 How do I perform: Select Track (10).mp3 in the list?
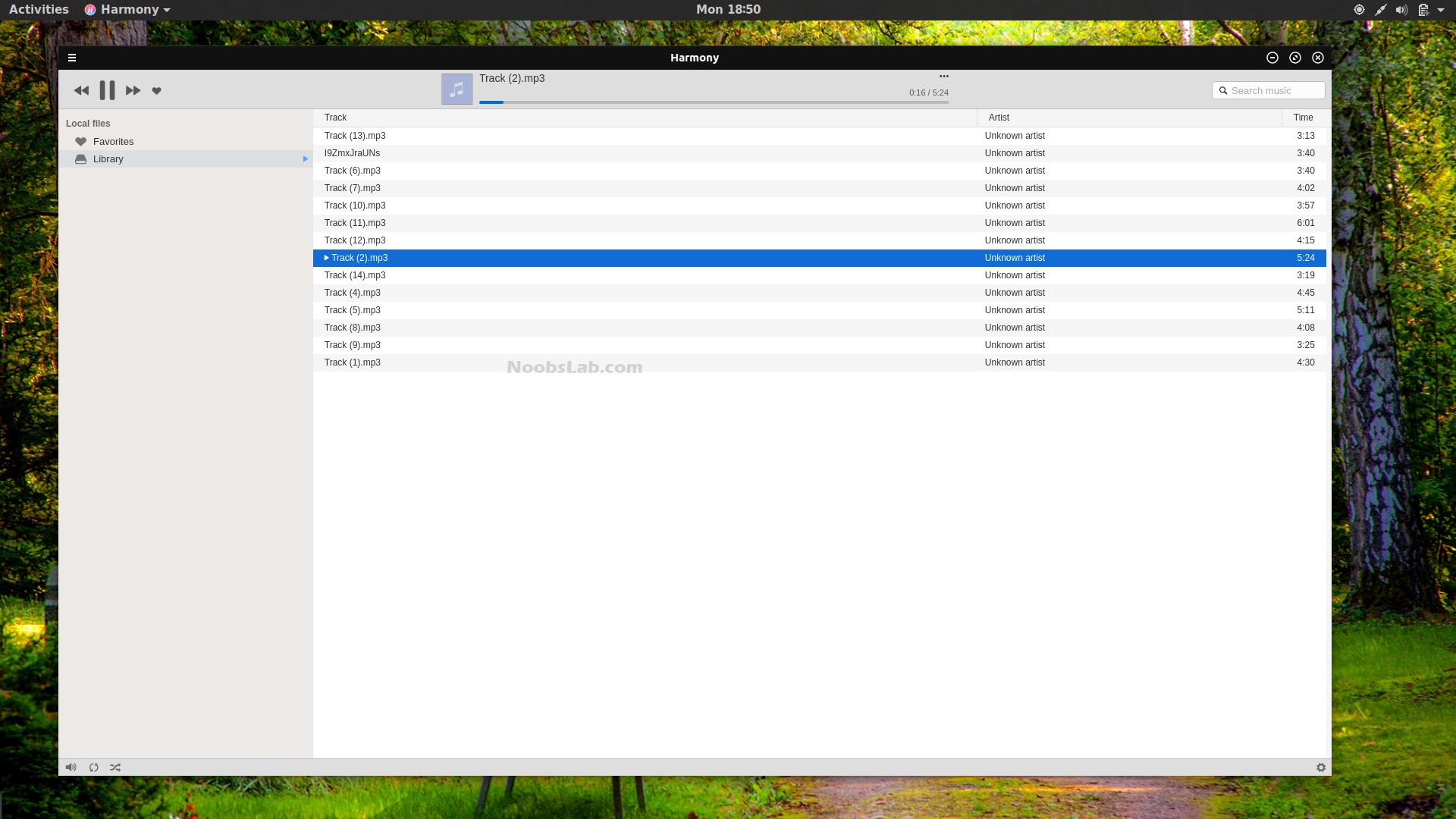pos(820,206)
